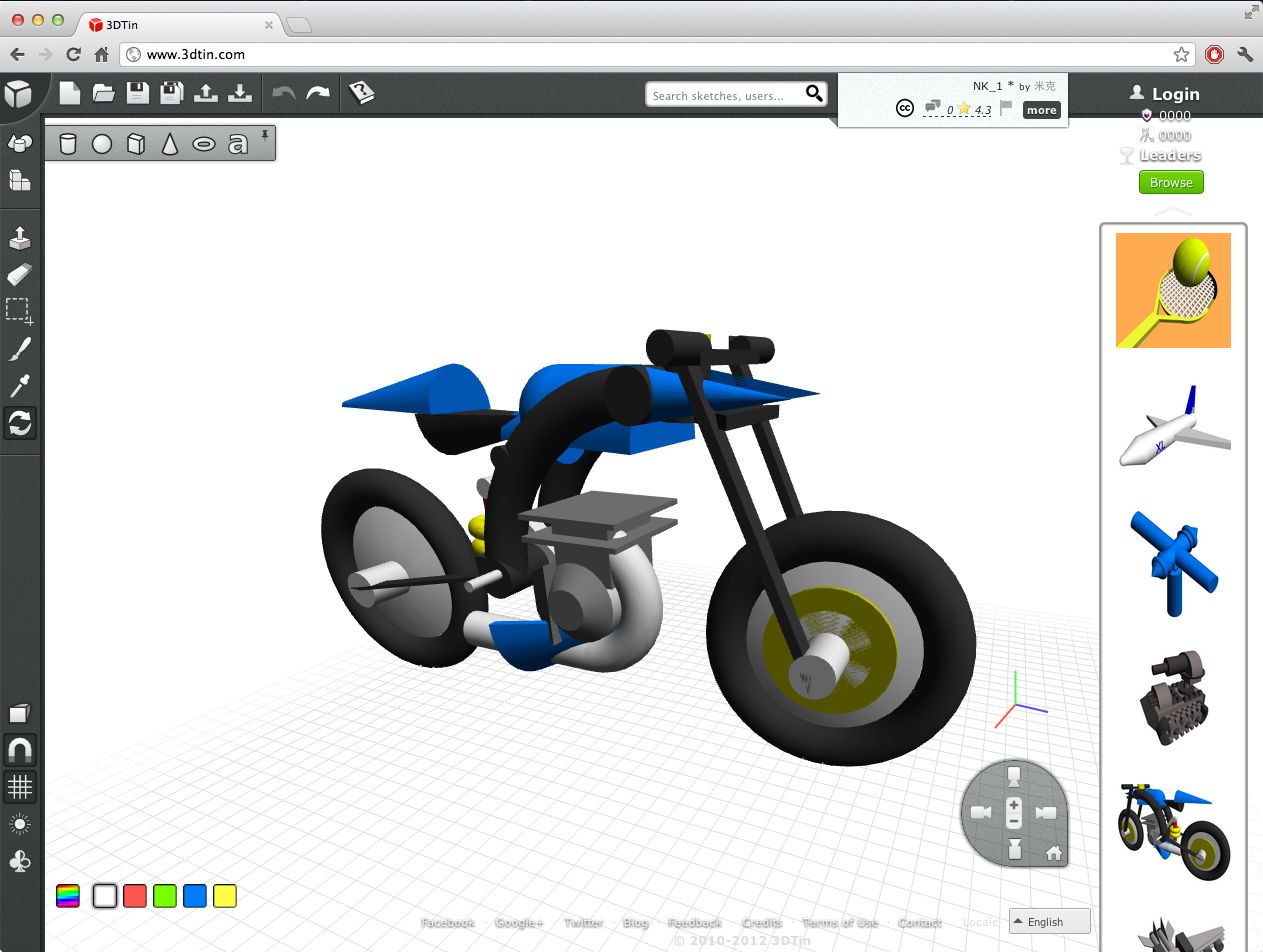Toggle magnet snapping
The height and width of the screenshot is (952, 1263).
(x=20, y=749)
